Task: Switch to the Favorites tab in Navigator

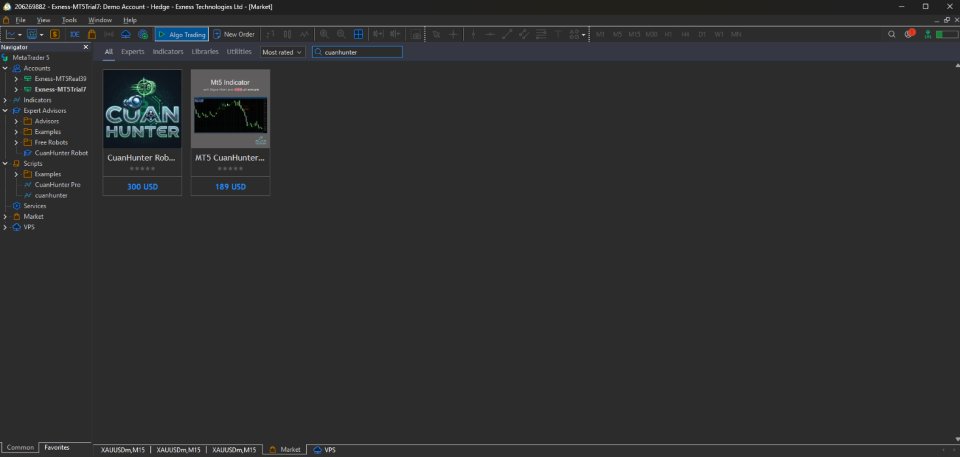Action: click(57, 448)
